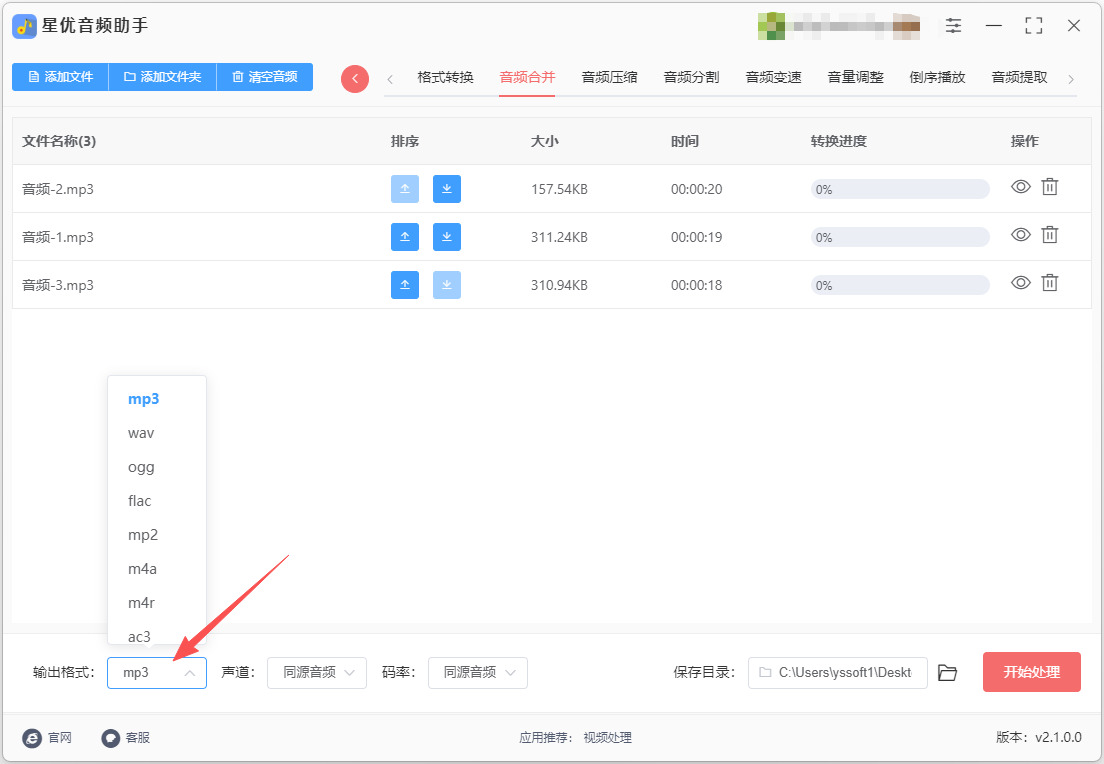Open save directory folder browse icon
Image resolution: width=1104 pixels, height=764 pixels.
click(948, 672)
